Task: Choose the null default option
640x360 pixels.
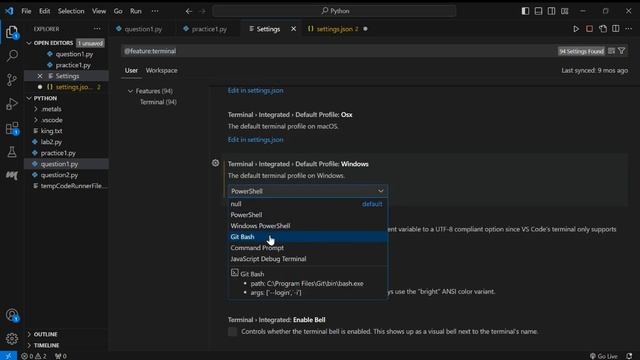Action: (308, 204)
